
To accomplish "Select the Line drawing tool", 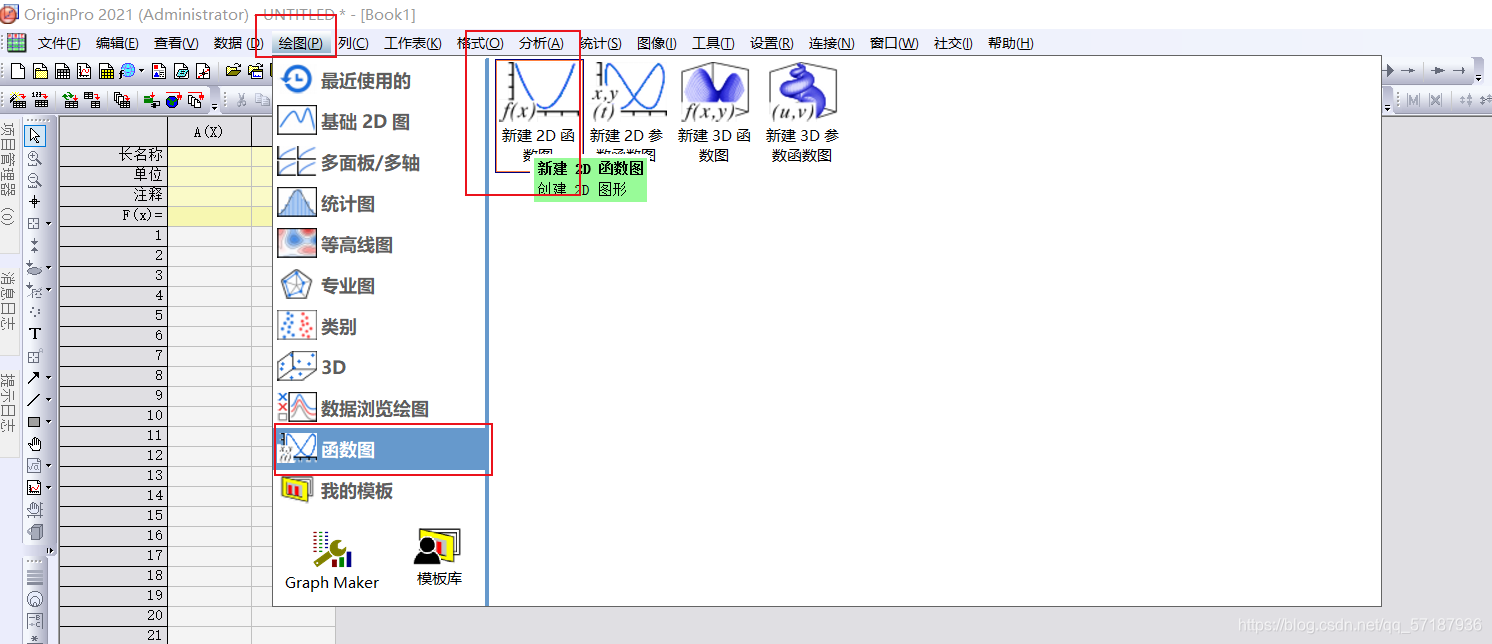I will point(33,399).
